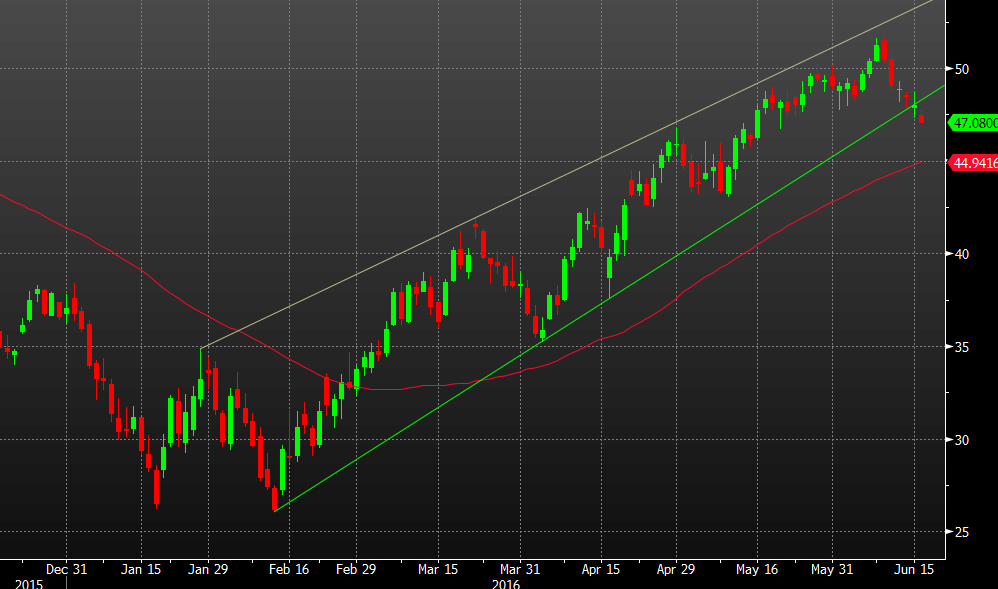This screenshot has height=589, width=998.
Task: Click the May 31 date label
Action: pos(832,569)
